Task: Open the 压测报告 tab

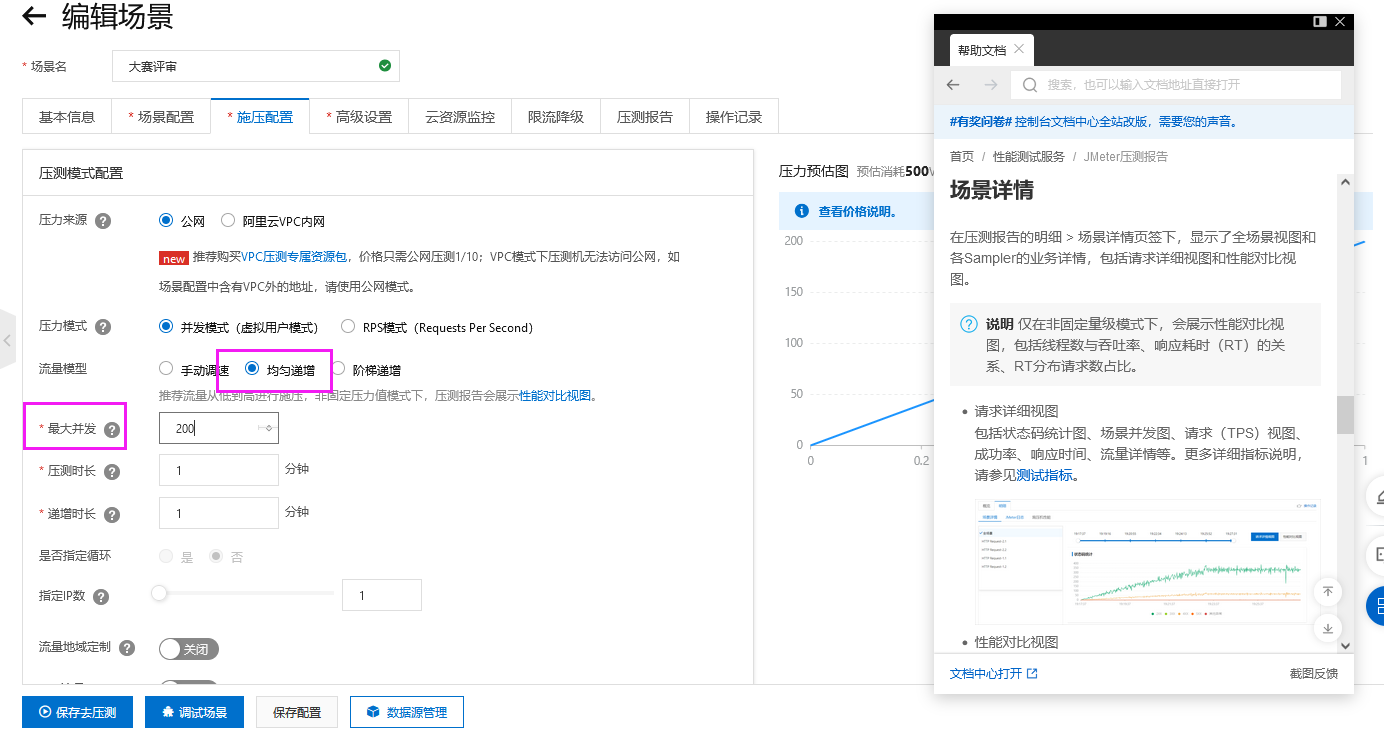Action: pos(645,116)
